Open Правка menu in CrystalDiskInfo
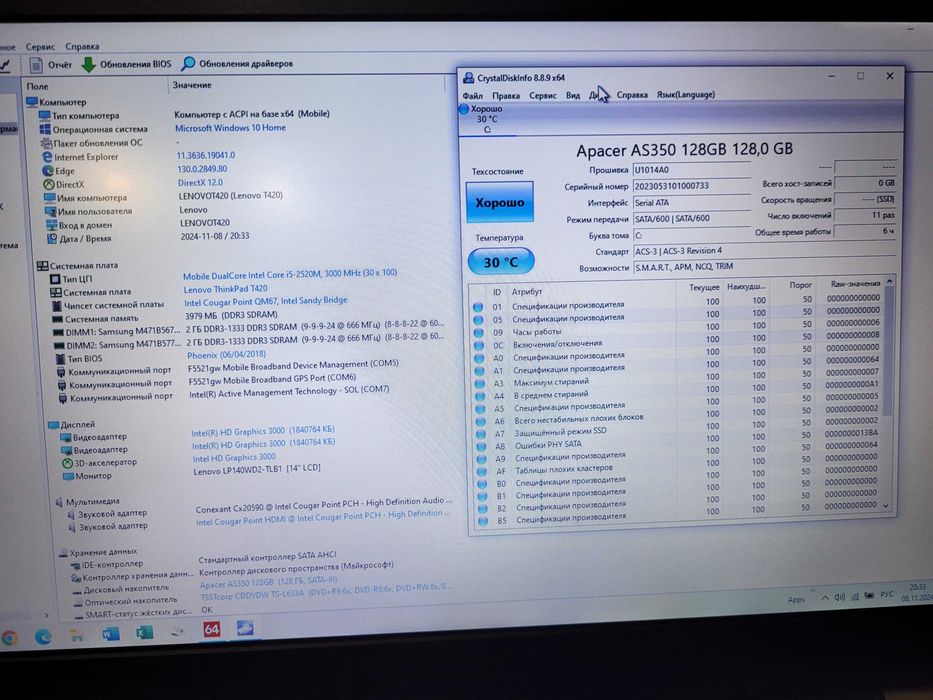 [506, 95]
